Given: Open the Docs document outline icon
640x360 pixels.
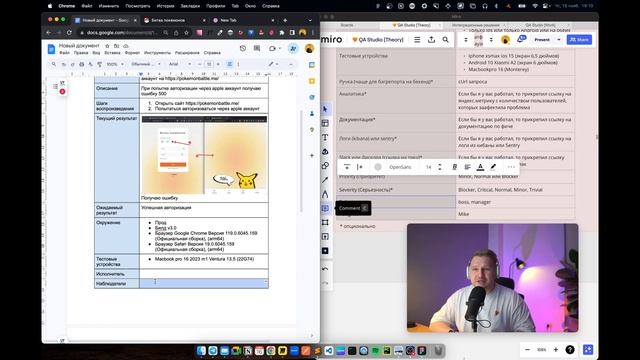Looking at the screenshot, I should 55,86.
